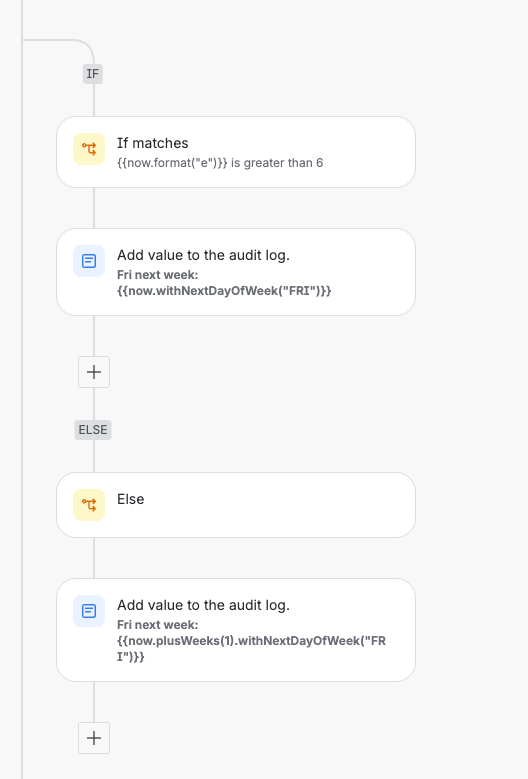Click the branch icon on If matches card
528x779 pixels.
point(89,149)
